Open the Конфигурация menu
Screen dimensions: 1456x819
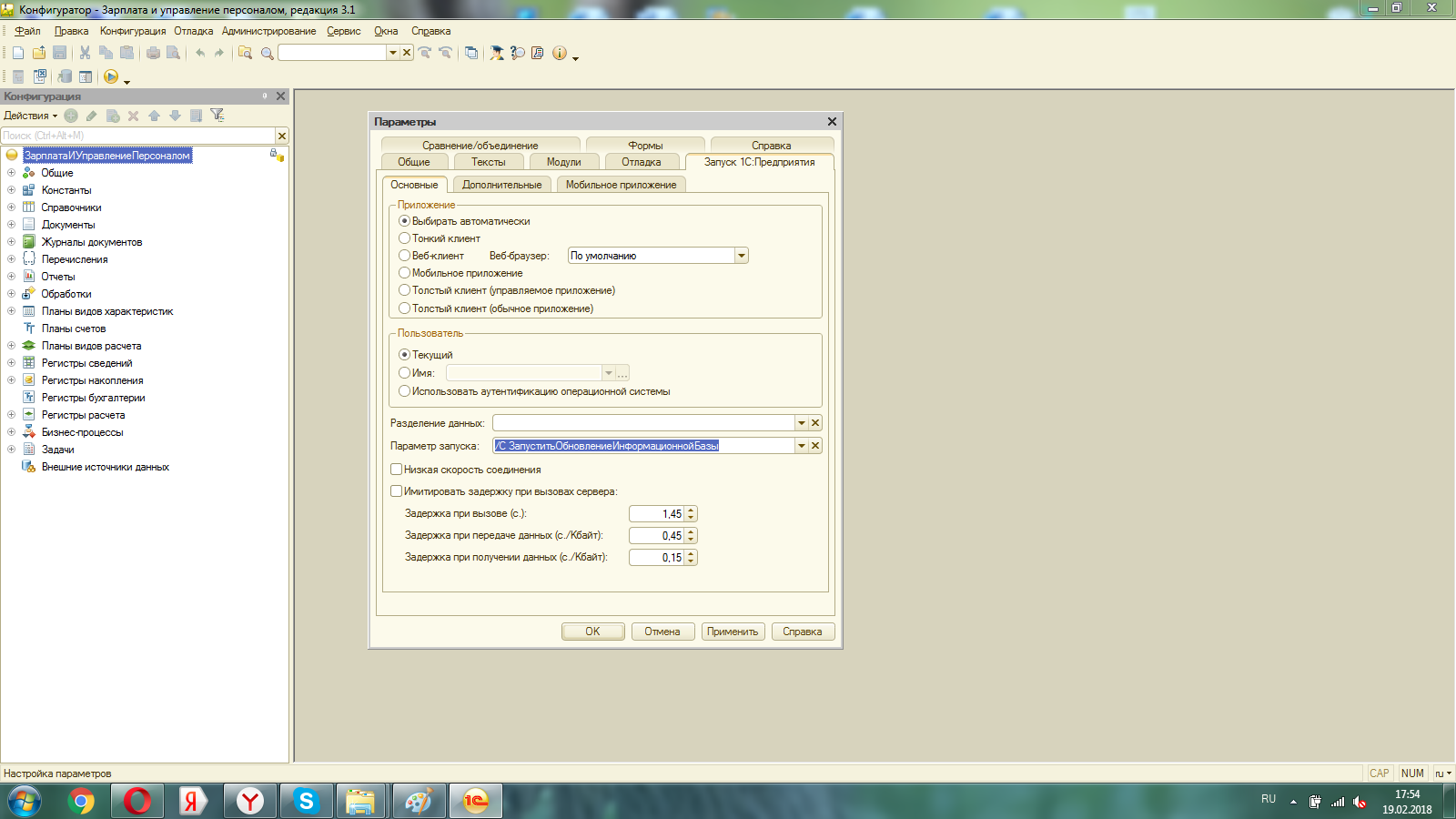133,31
